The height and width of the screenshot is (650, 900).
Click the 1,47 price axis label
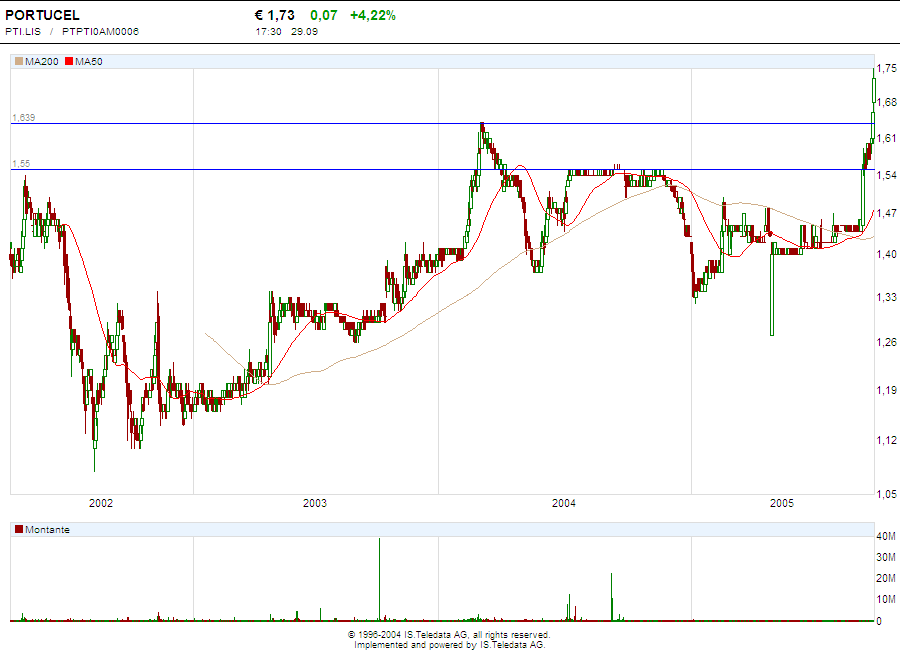tap(886, 213)
